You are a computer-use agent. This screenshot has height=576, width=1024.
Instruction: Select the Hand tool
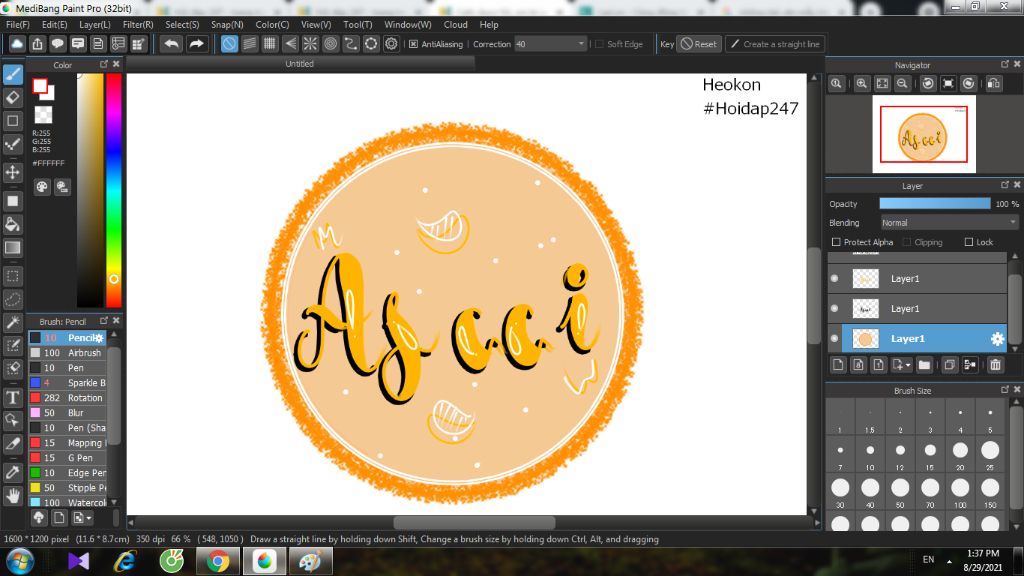tap(12, 496)
